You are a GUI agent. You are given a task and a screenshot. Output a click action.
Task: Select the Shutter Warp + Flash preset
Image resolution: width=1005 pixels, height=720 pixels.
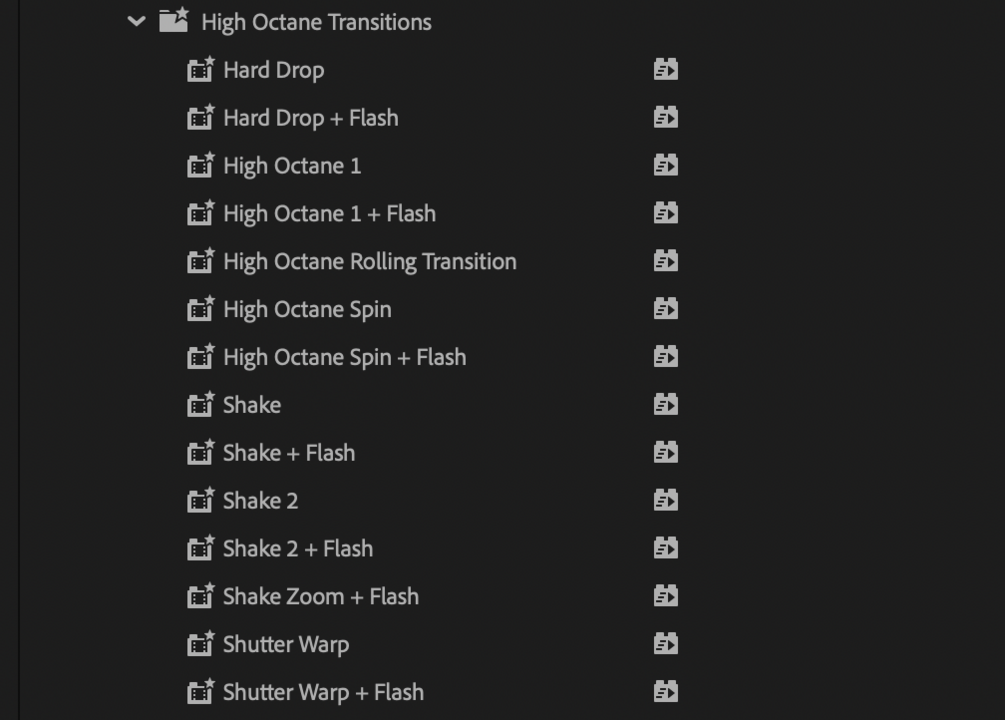[322, 692]
